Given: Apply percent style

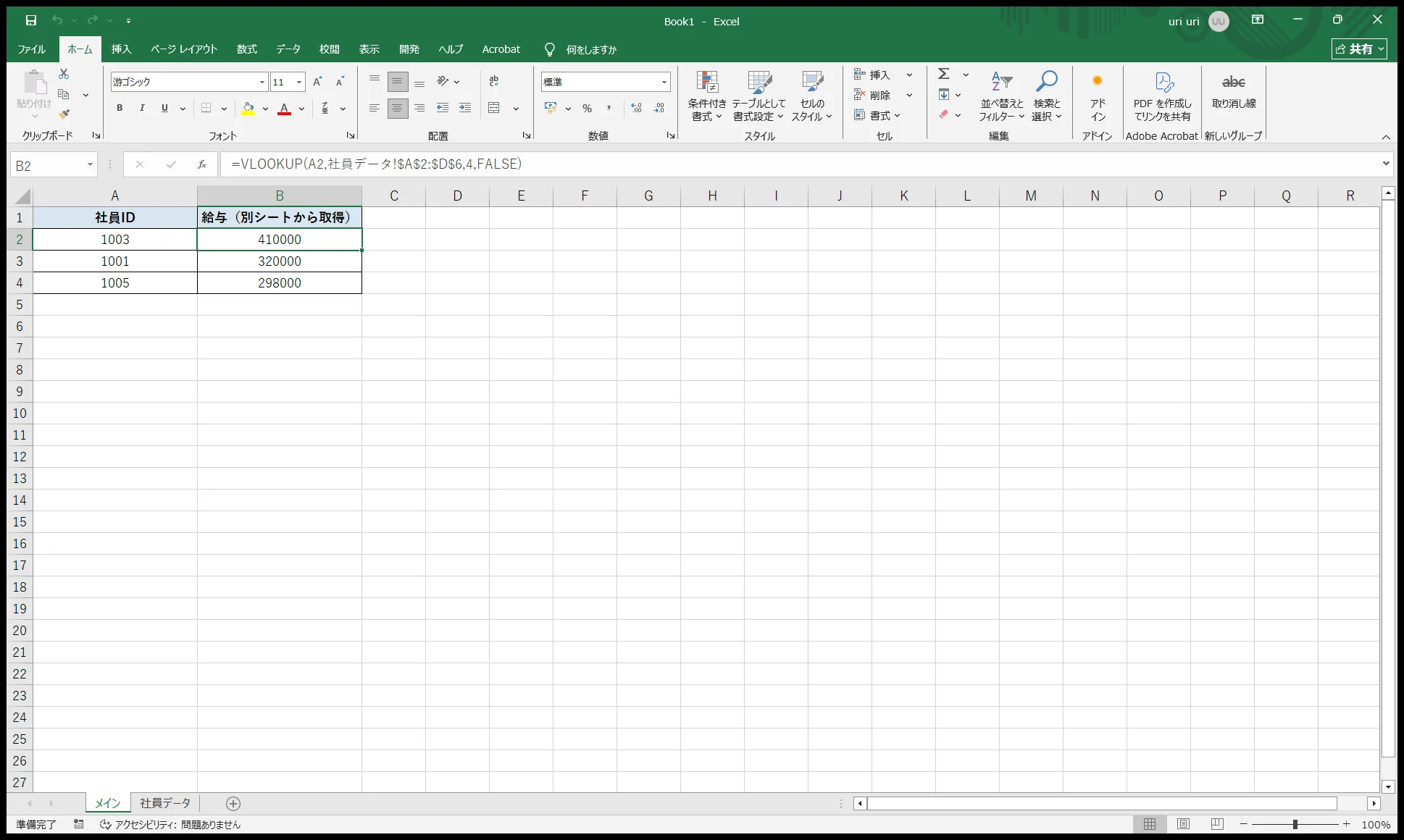Looking at the screenshot, I should click(588, 109).
